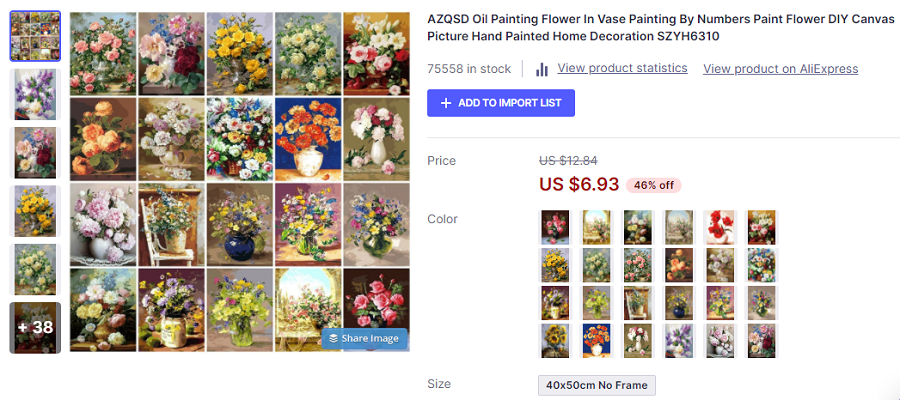Choose the blue vase color swatch in third row
This screenshot has height=400, width=900.
(x=678, y=303)
